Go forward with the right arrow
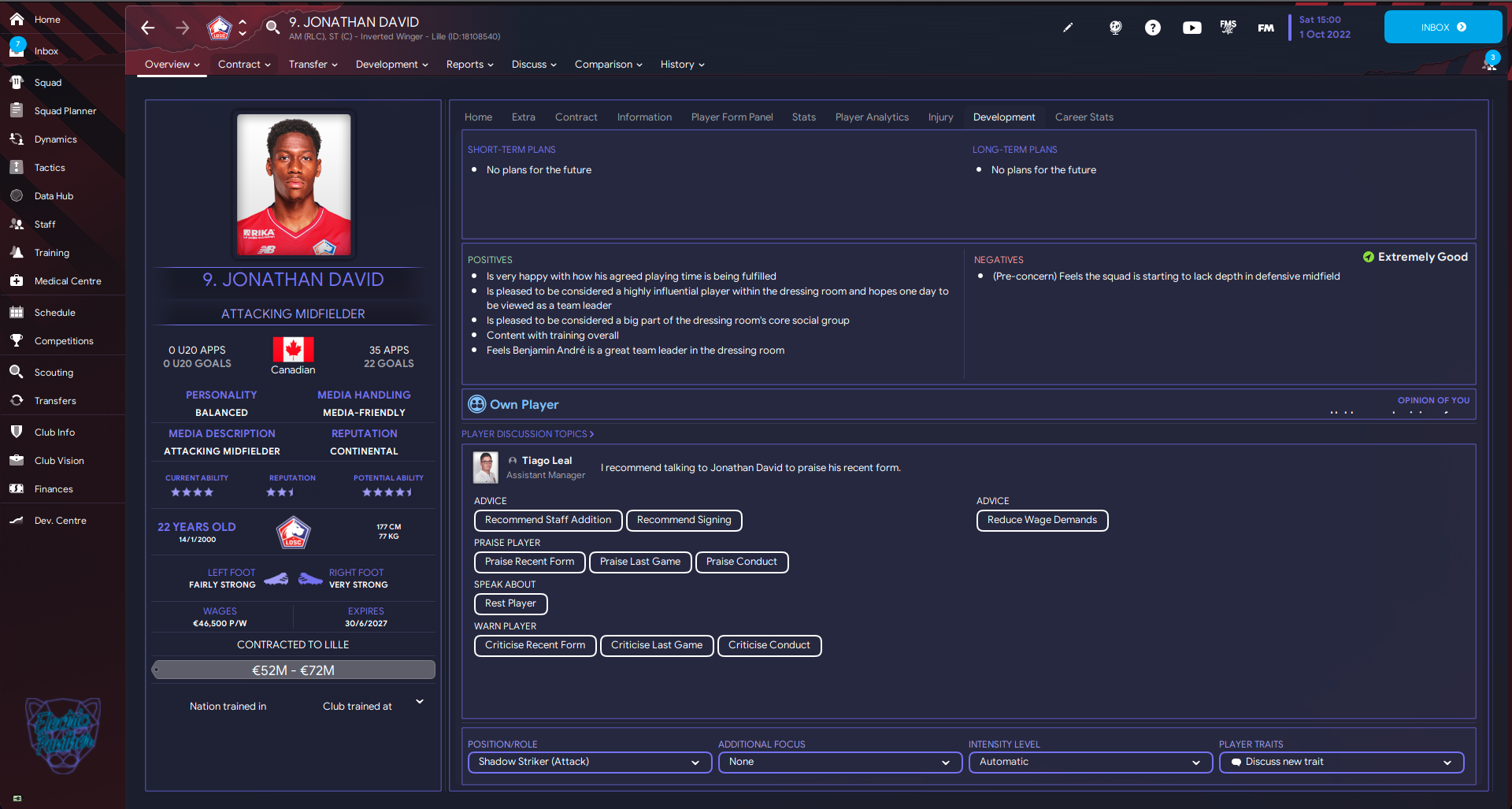The image size is (1512, 809). [183, 28]
